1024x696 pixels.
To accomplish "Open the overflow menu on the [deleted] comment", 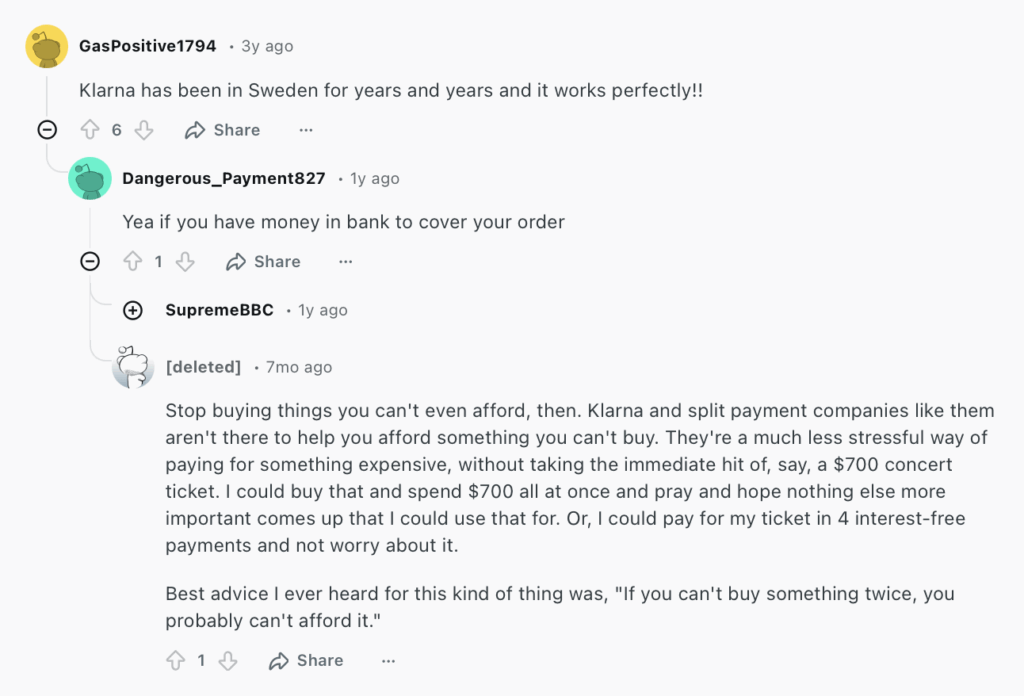I will pos(388,660).
